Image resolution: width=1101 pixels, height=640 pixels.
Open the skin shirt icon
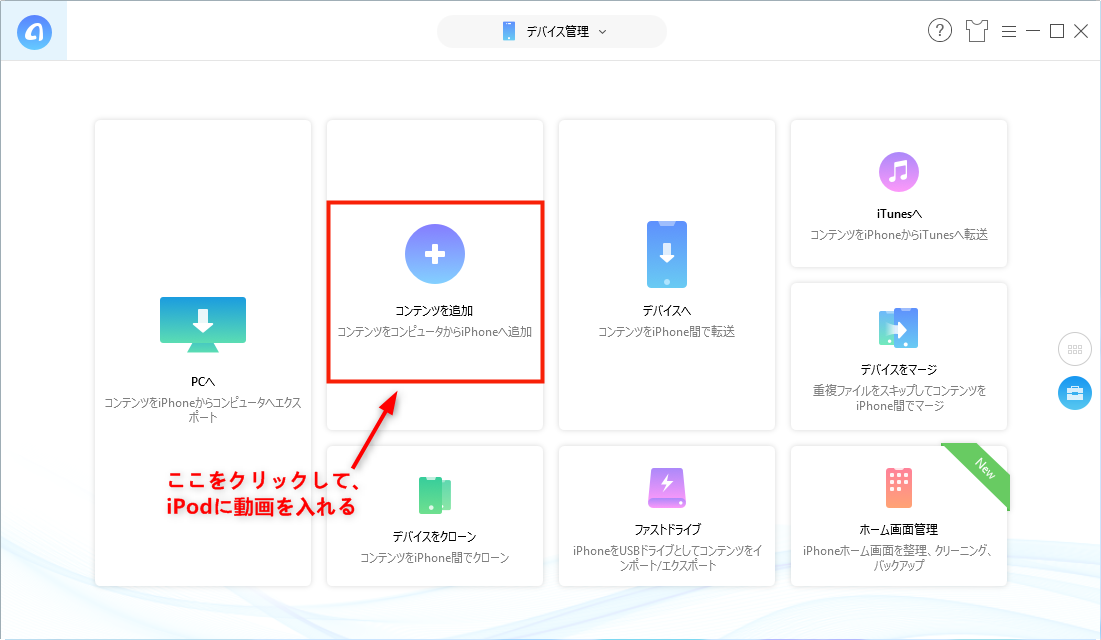(976, 31)
